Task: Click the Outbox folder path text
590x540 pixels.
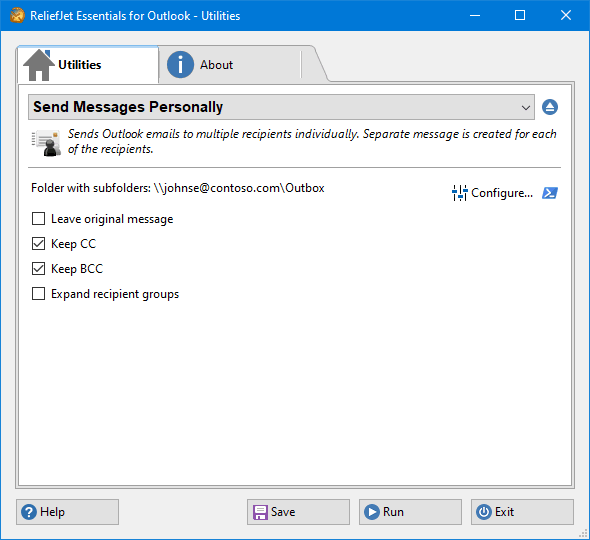Action: pos(239,188)
